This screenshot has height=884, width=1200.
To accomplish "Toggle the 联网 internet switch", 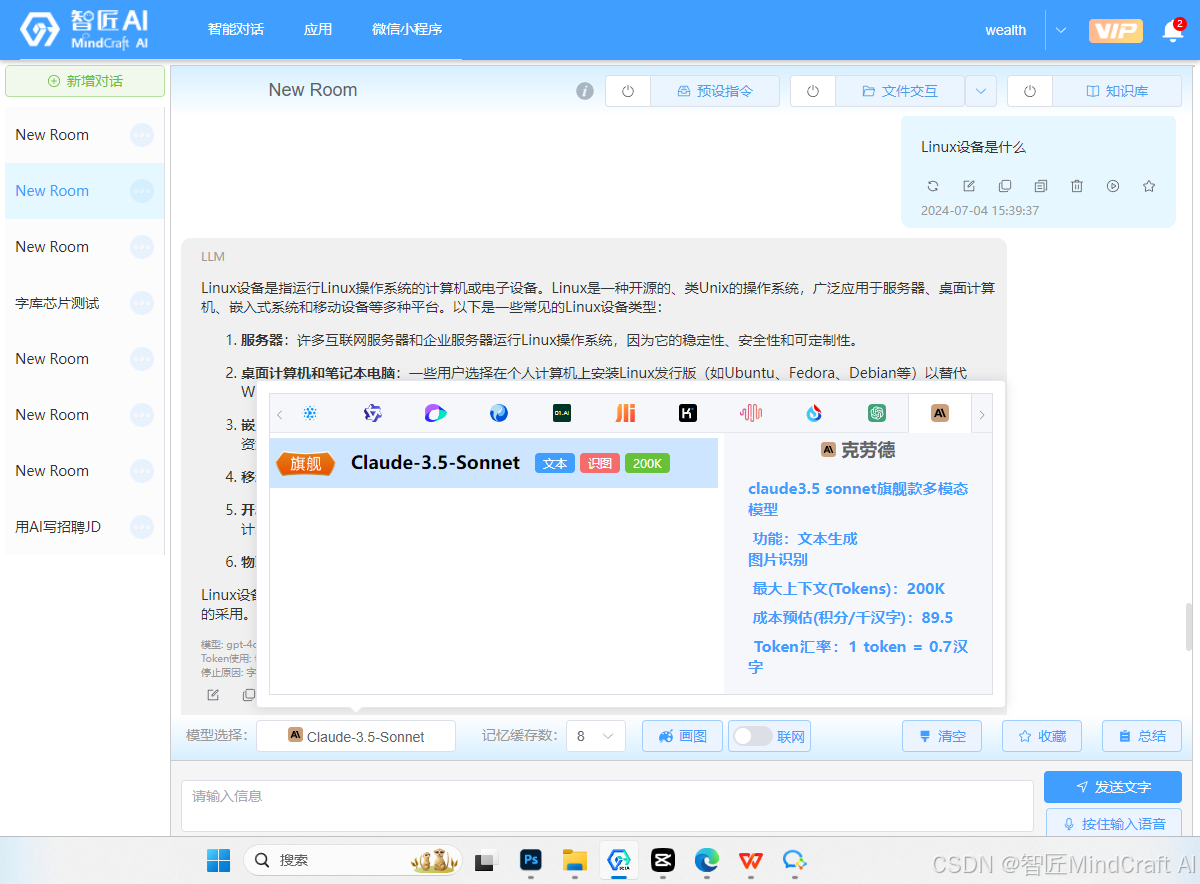I will coord(753,736).
